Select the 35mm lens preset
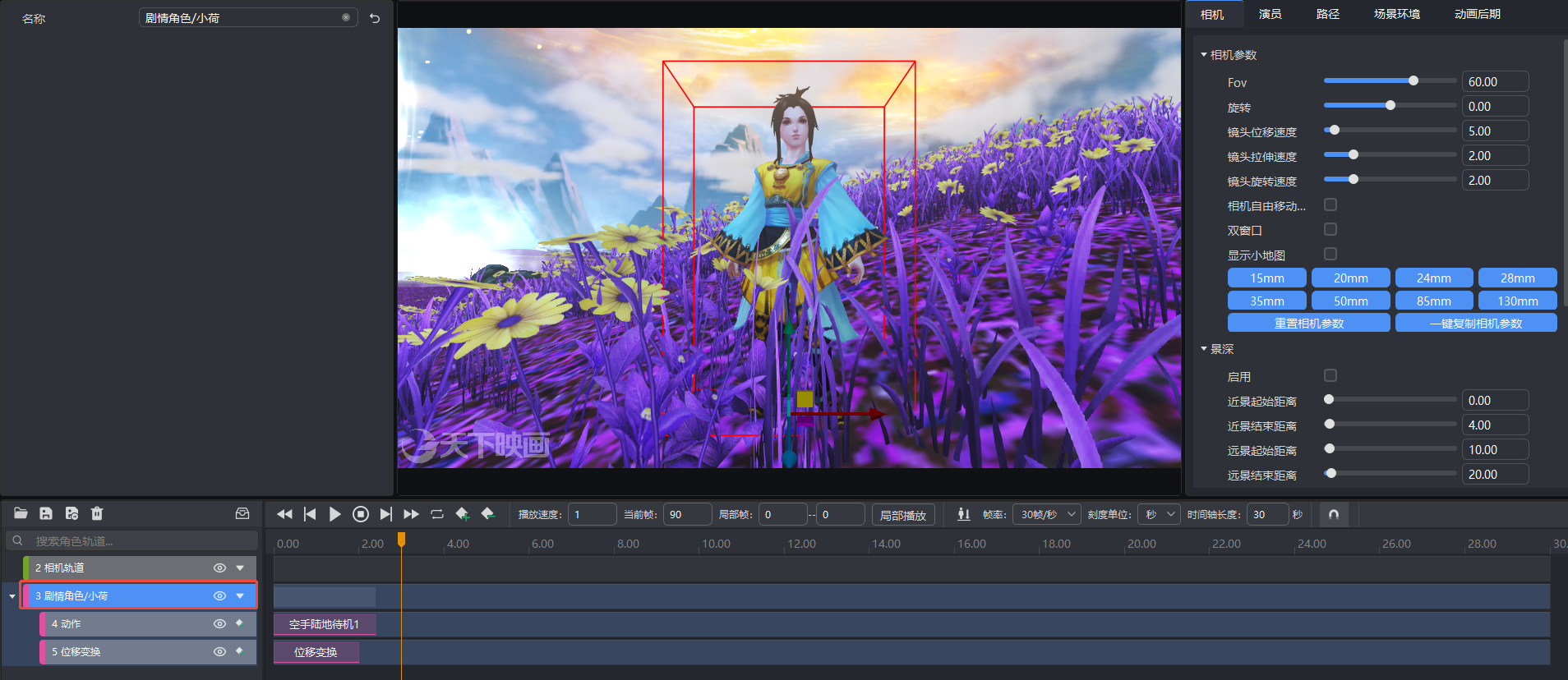The image size is (1568, 680). pyautogui.click(x=1267, y=301)
